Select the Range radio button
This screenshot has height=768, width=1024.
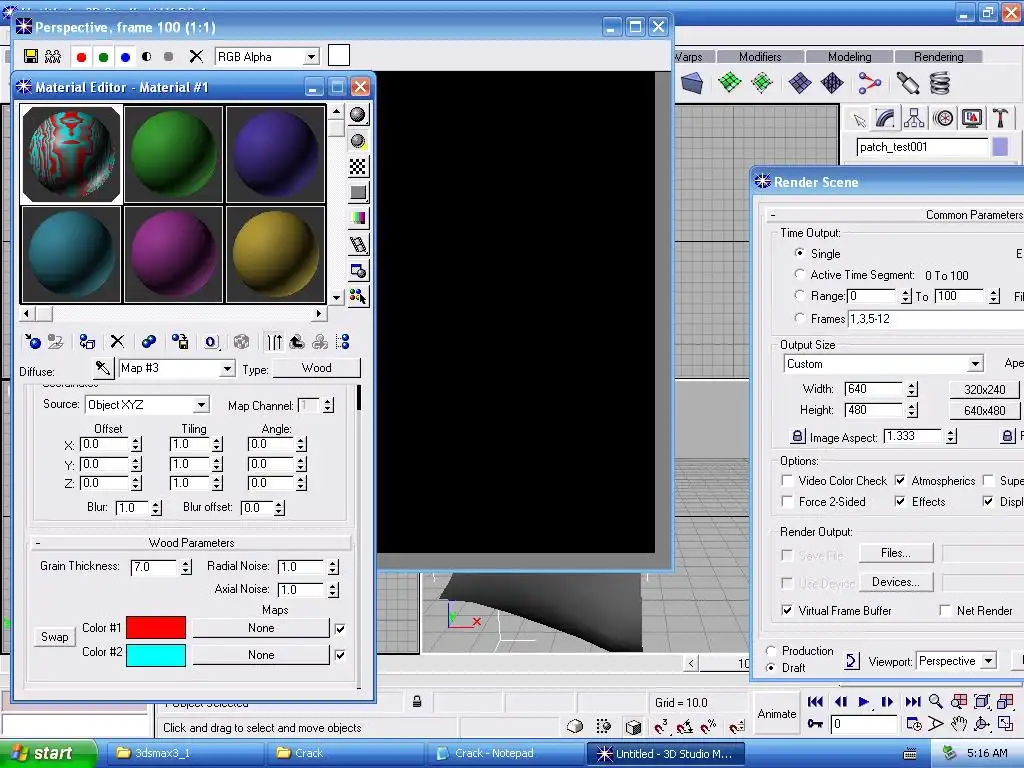coord(799,295)
